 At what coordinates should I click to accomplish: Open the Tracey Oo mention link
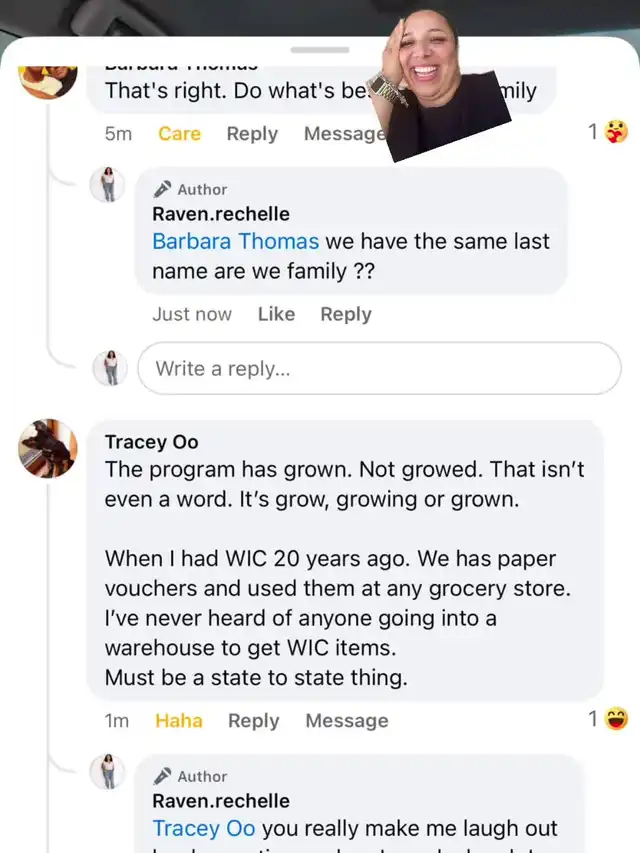(203, 828)
